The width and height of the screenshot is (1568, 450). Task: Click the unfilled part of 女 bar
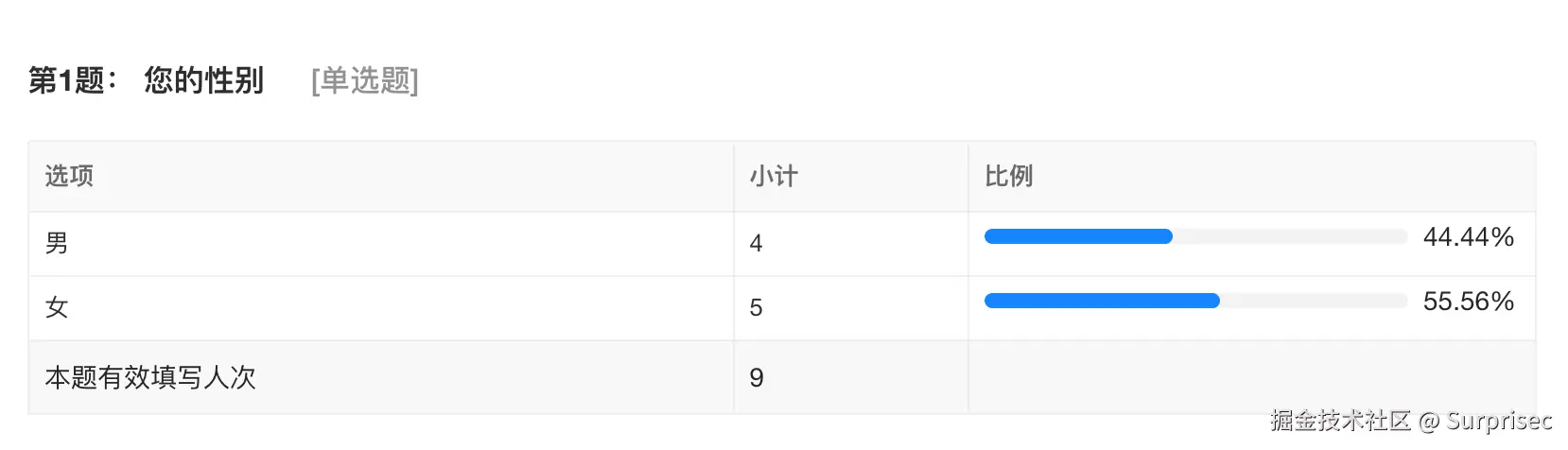[1315, 301]
